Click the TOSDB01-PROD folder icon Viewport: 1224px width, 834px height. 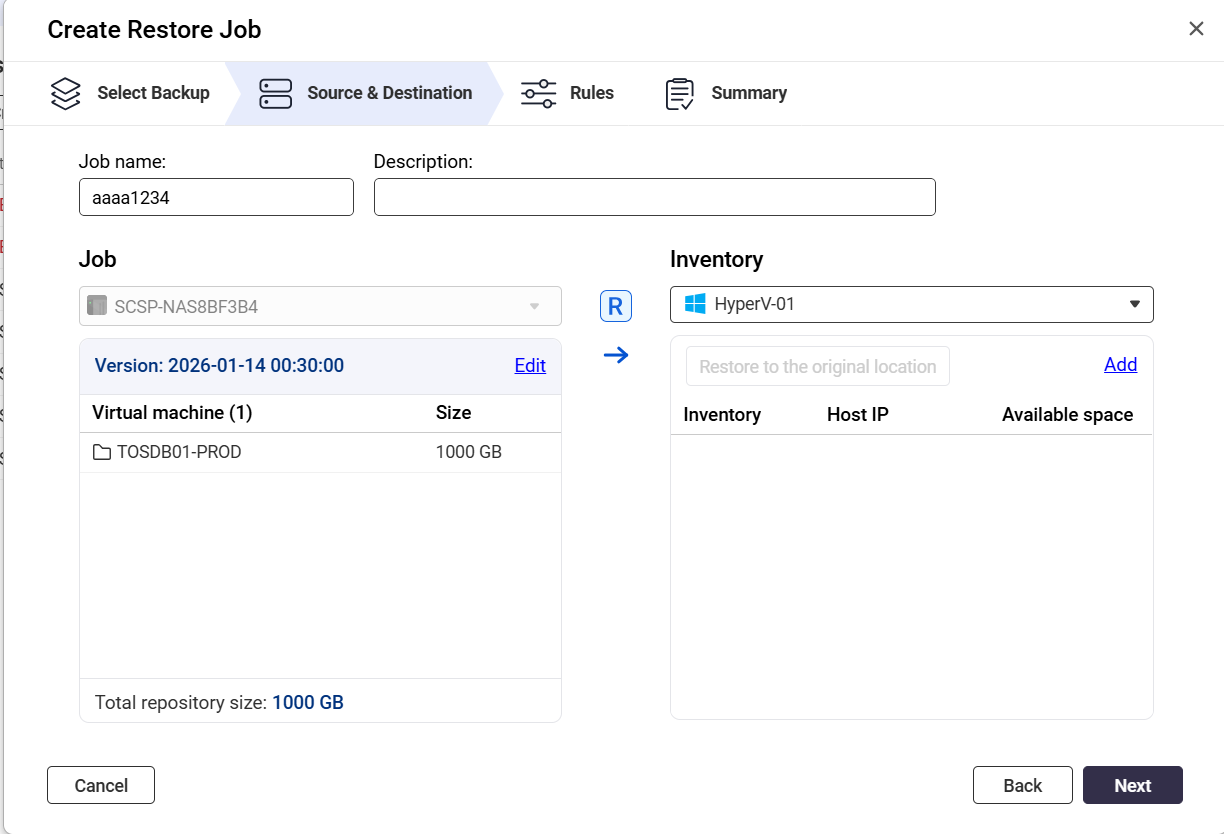[101, 452]
